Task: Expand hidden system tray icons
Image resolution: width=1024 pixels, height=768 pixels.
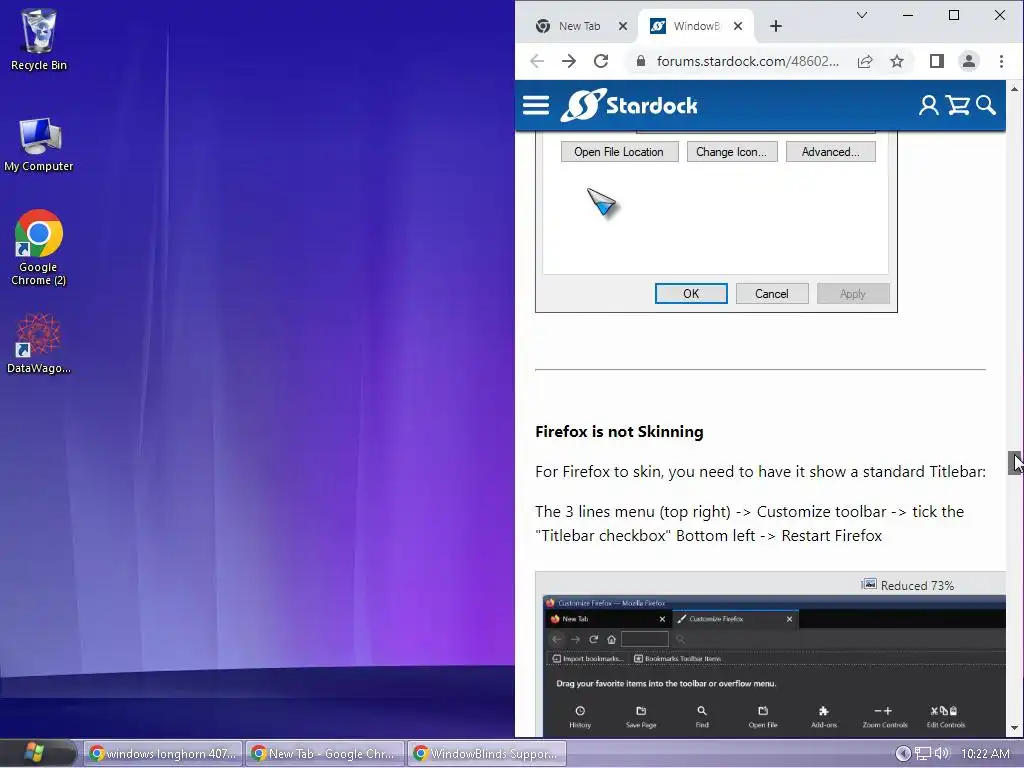Action: tap(903, 754)
